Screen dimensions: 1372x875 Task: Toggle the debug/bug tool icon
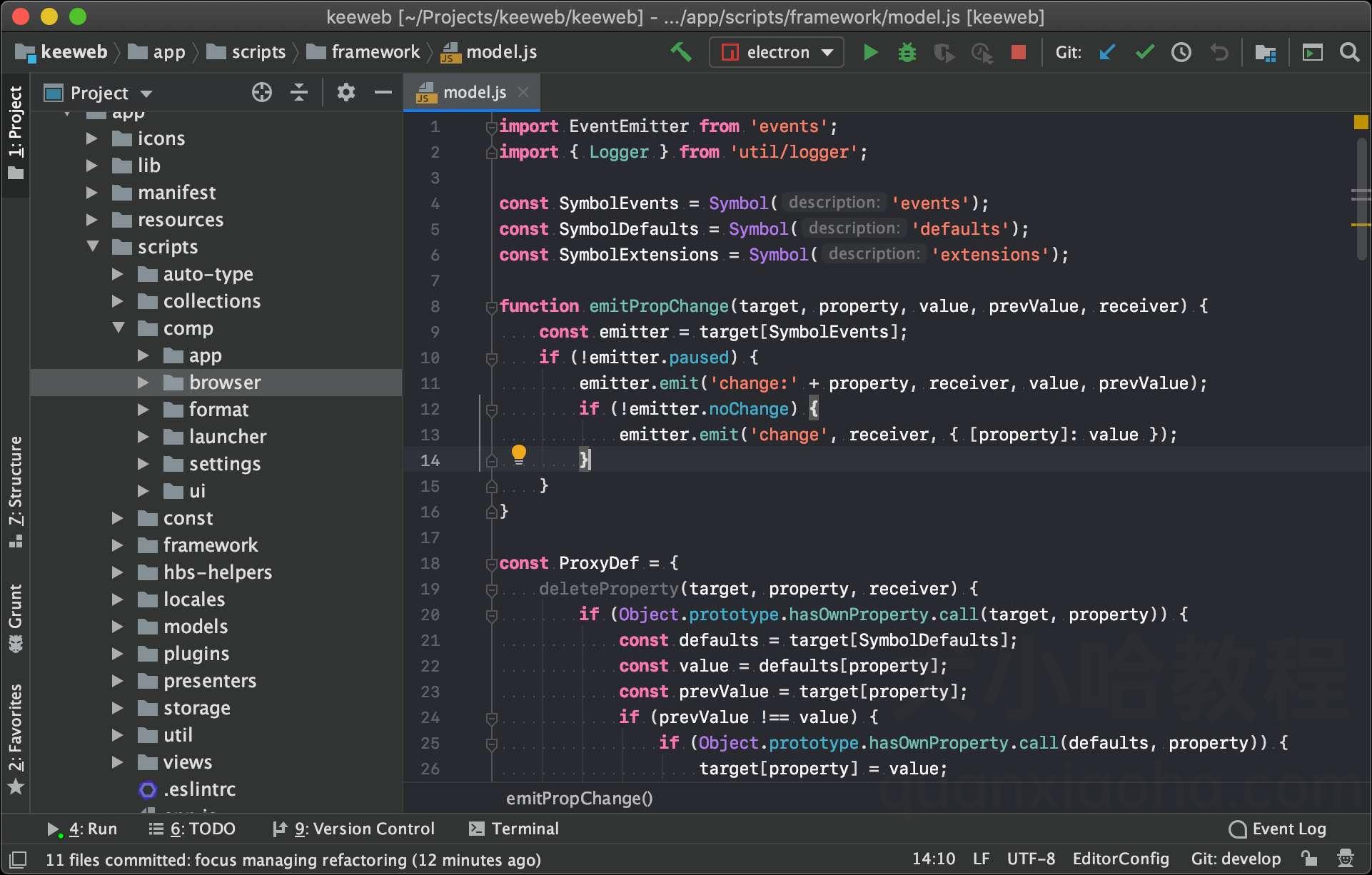pyautogui.click(x=907, y=52)
